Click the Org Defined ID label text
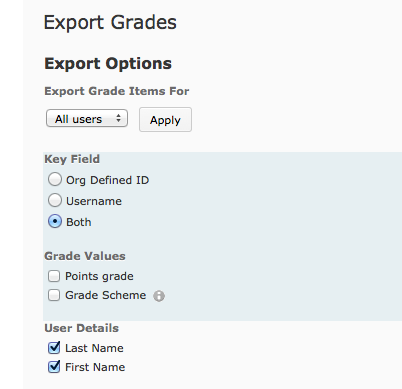 pyautogui.click(x=107, y=180)
